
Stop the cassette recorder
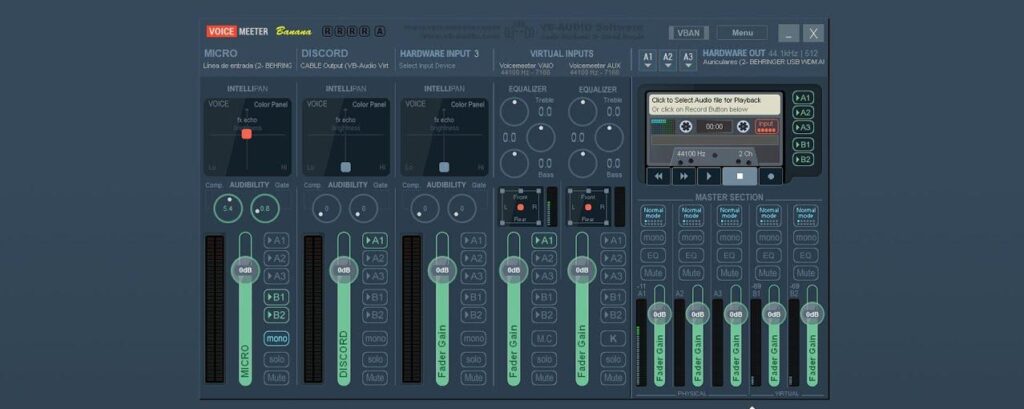[740, 176]
